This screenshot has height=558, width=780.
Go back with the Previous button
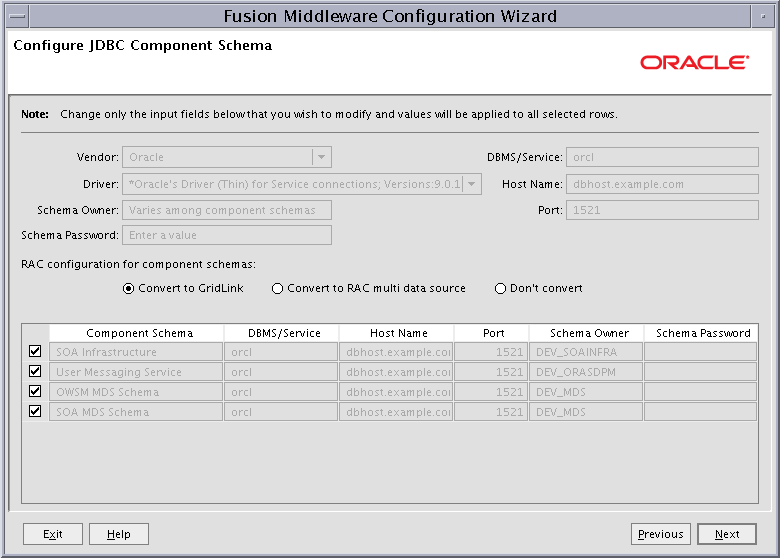[661, 534]
